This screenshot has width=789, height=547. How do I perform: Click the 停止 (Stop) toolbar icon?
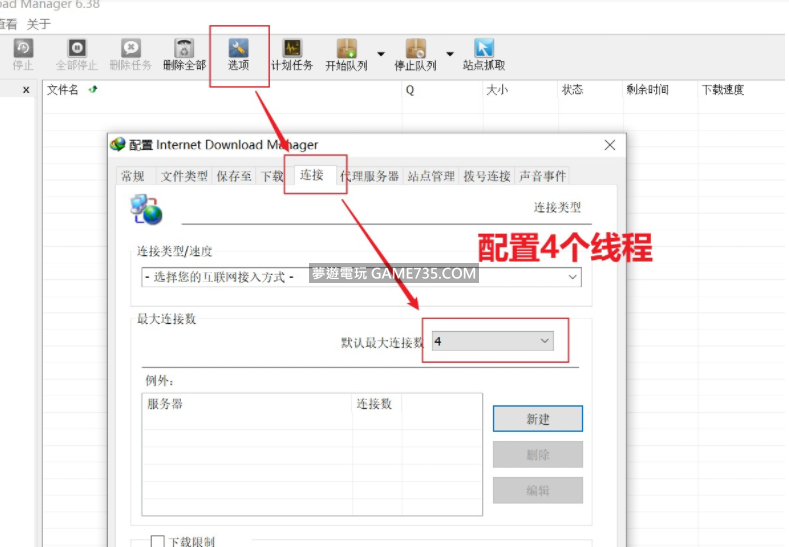(23, 54)
